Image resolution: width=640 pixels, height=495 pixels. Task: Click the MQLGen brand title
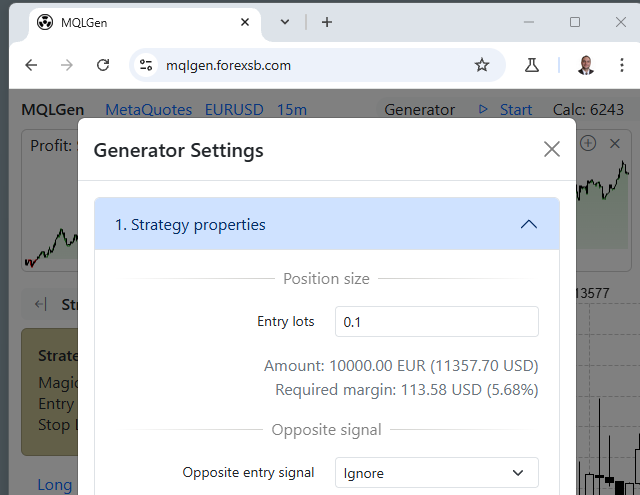click(53, 109)
